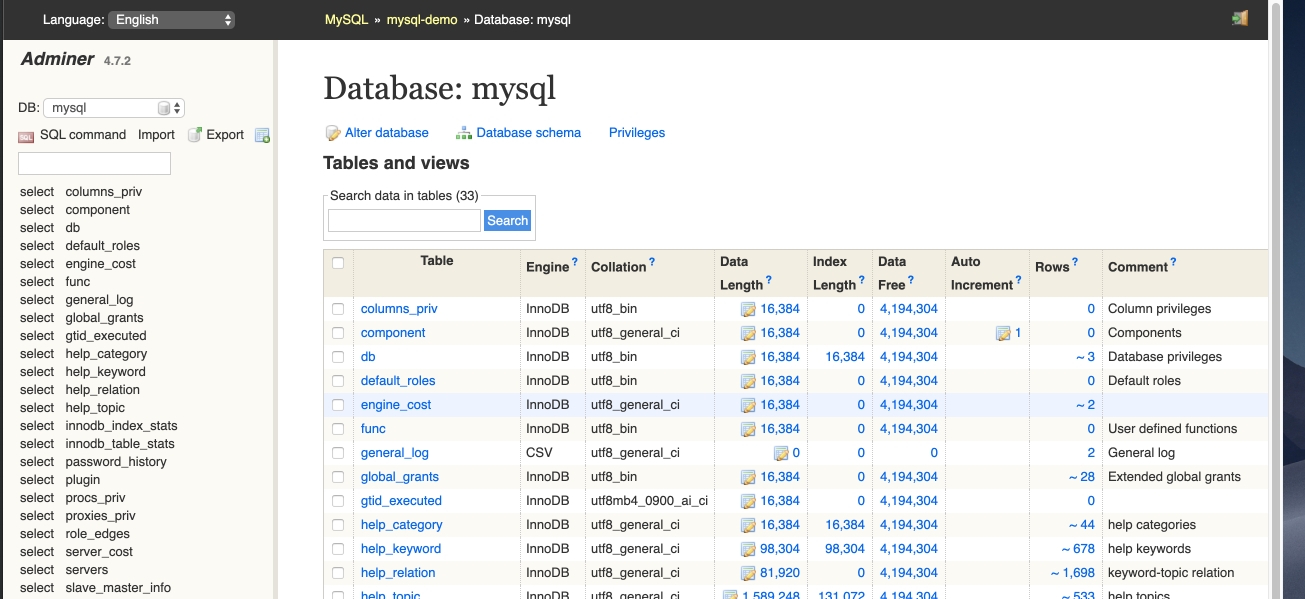Viewport: 1305px width, 599px height.
Task: Click the search data in tables input field
Action: (x=403, y=220)
